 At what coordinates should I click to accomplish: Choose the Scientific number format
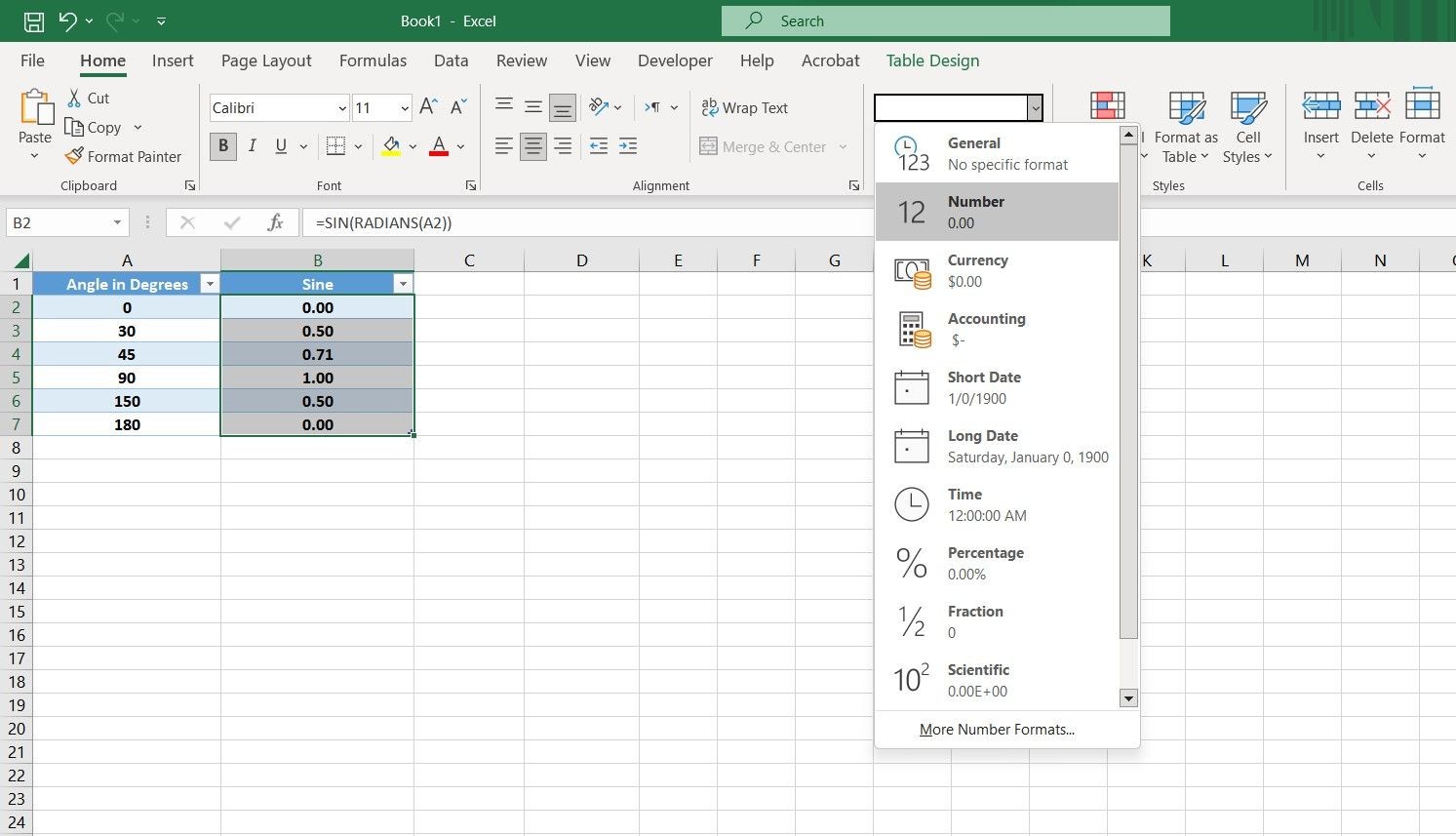997,680
